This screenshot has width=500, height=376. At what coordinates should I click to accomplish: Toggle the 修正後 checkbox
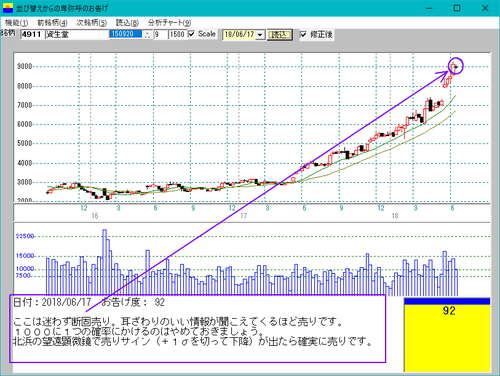point(303,34)
